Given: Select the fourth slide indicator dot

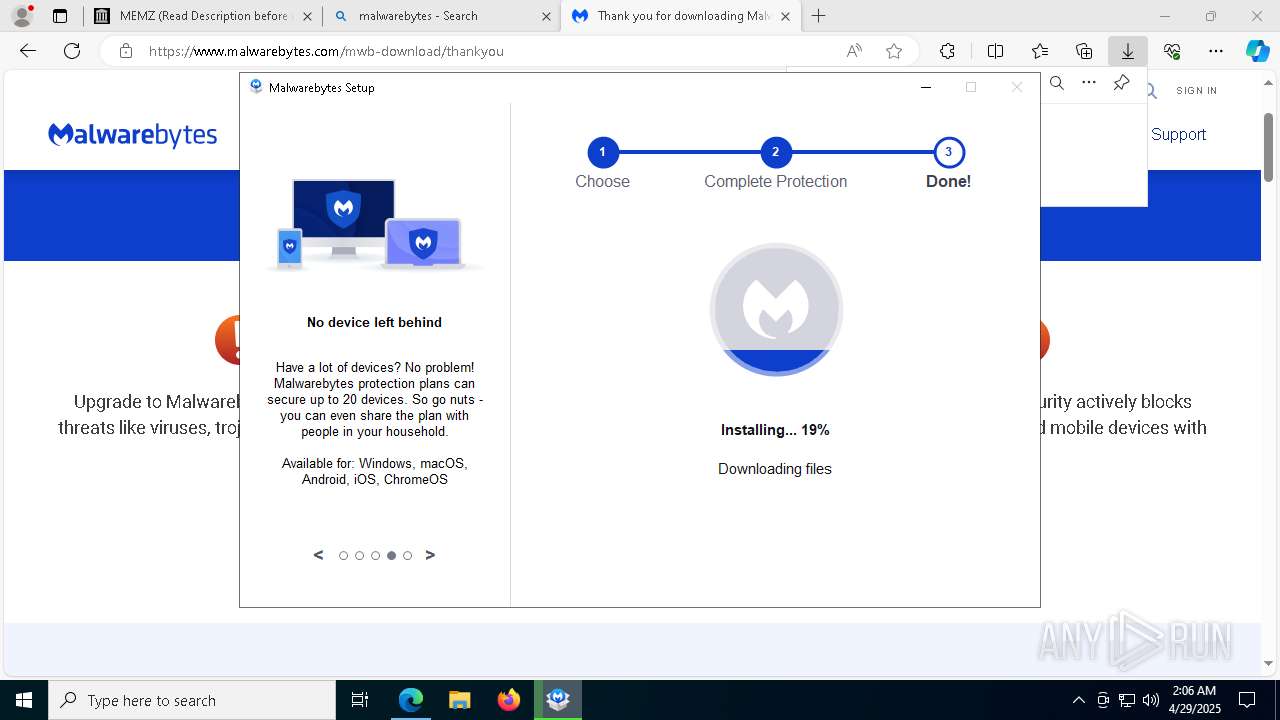Looking at the screenshot, I should (391, 556).
